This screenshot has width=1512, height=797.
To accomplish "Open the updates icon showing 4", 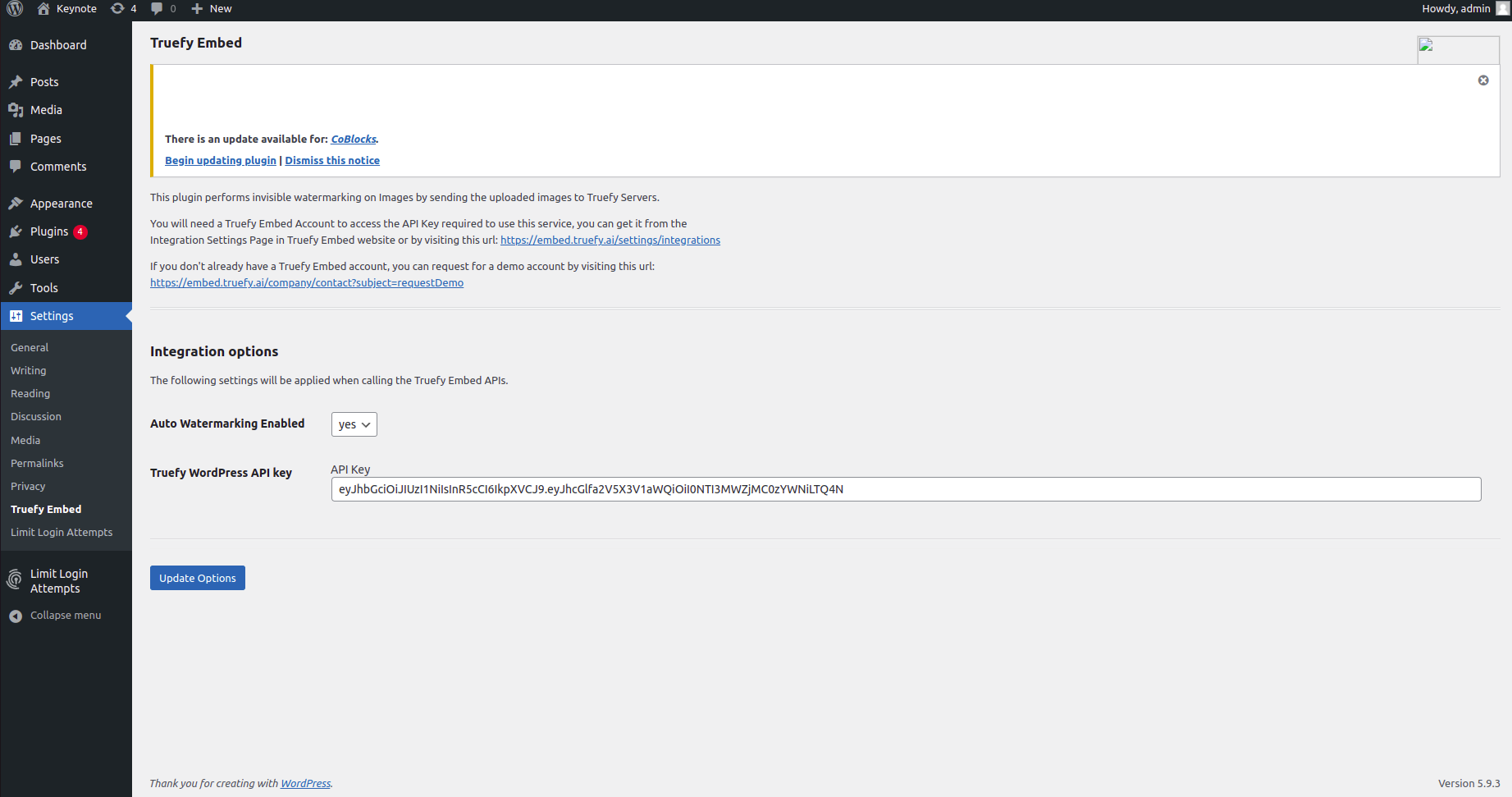I will (117, 9).
